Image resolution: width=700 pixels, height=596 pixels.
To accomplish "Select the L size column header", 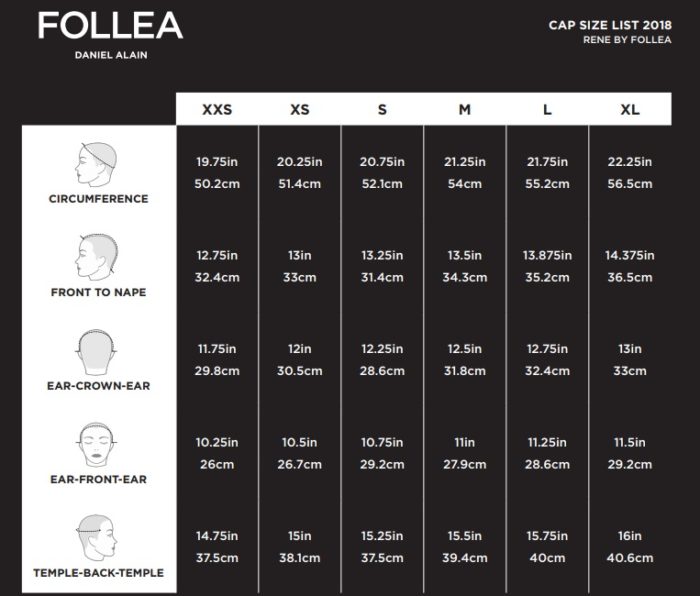I will coord(547,109).
